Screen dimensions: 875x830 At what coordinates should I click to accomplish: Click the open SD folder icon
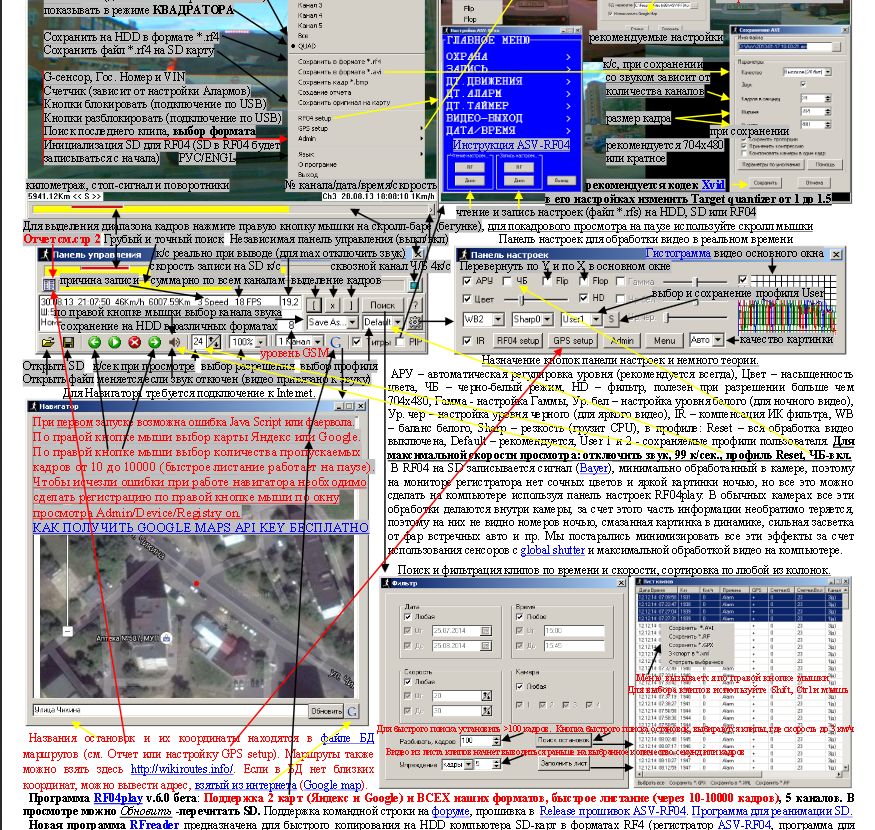(x=47, y=342)
